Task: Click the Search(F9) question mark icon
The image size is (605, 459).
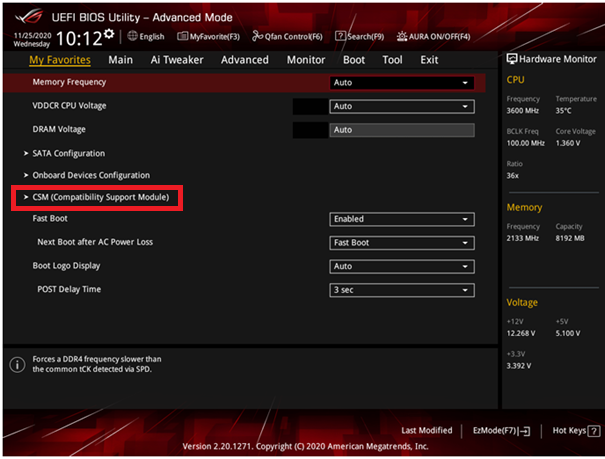Action: pyautogui.click(x=340, y=36)
